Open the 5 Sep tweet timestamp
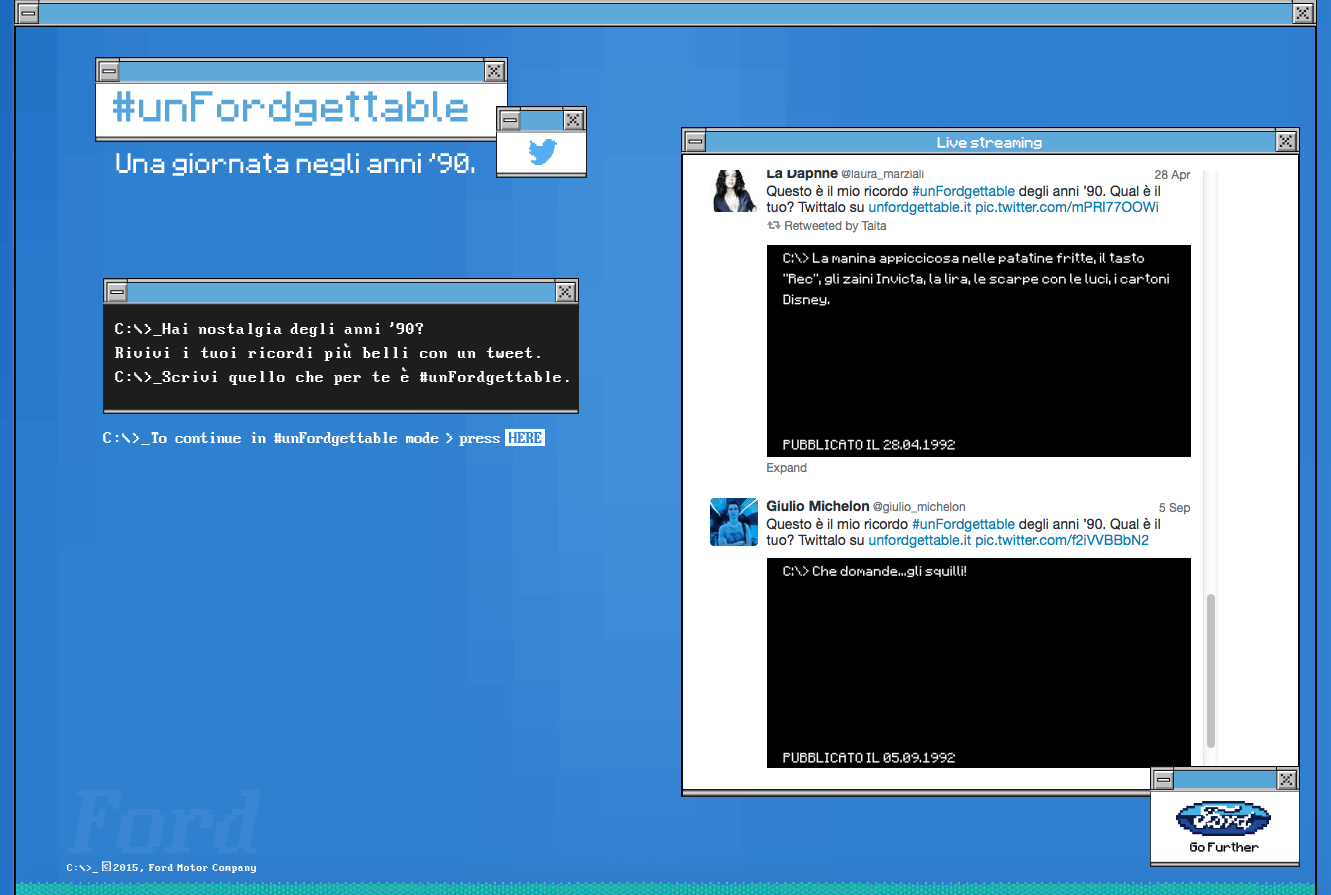The width and height of the screenshot is (1331, 895). click(x=1175, y=507)
